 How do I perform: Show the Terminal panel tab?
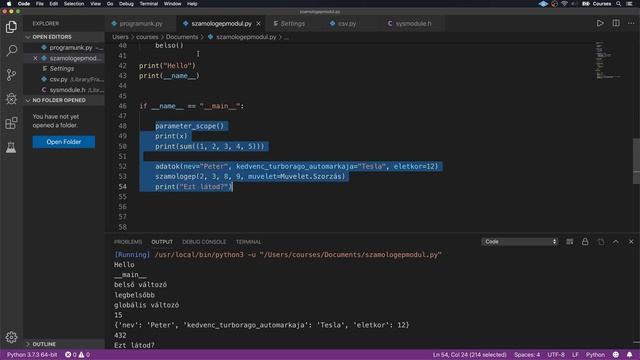click(x=248, y=242)
